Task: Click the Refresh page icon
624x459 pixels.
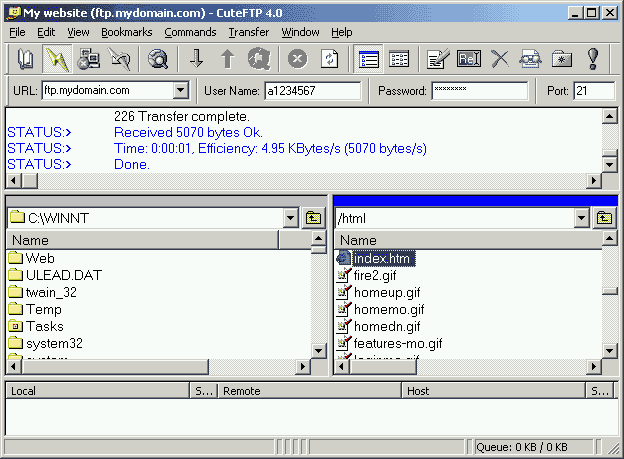Action: [329, 59]
